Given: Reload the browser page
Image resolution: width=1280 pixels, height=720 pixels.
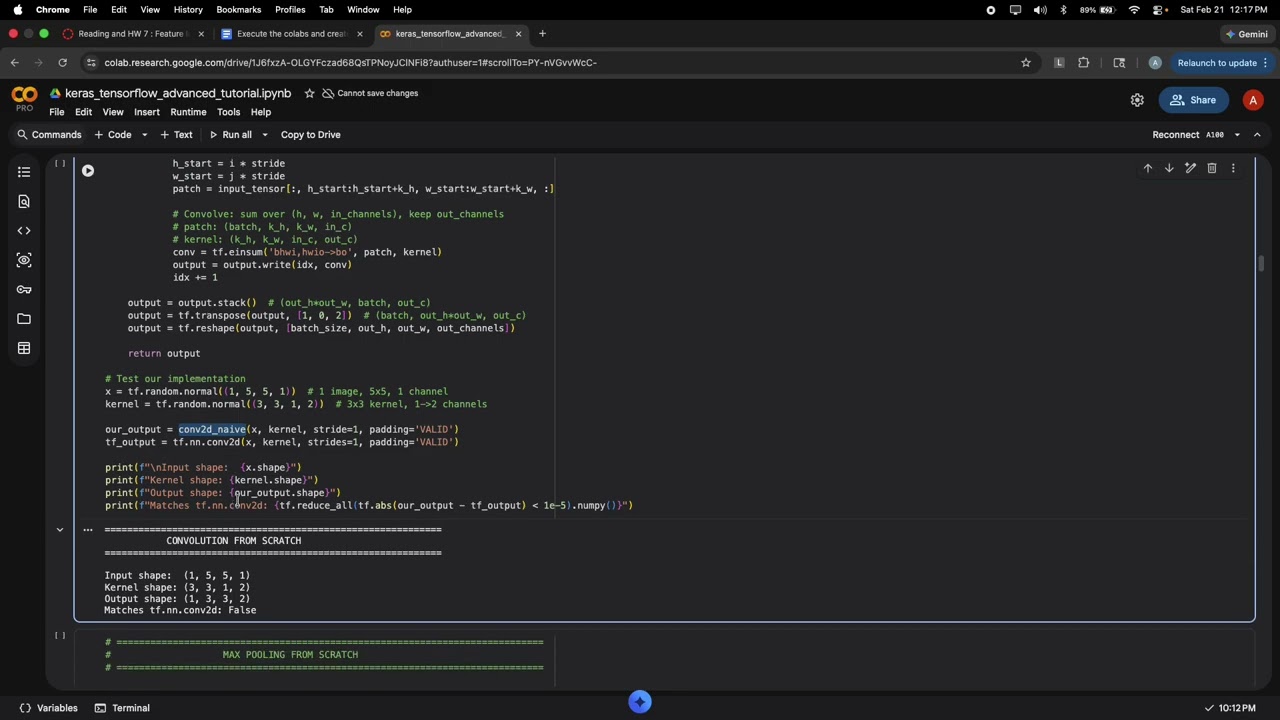Looking at the screenshot, I should point(62,62).
